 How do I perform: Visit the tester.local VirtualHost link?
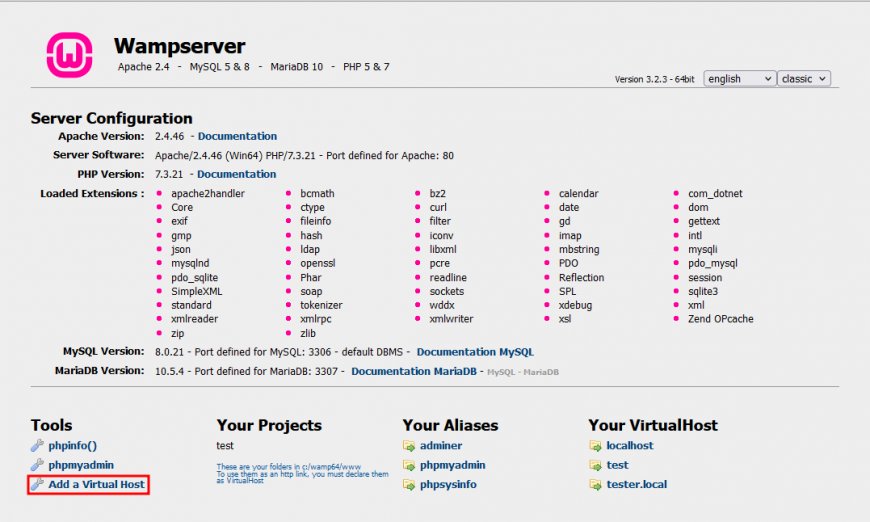[x=636, y=485]
